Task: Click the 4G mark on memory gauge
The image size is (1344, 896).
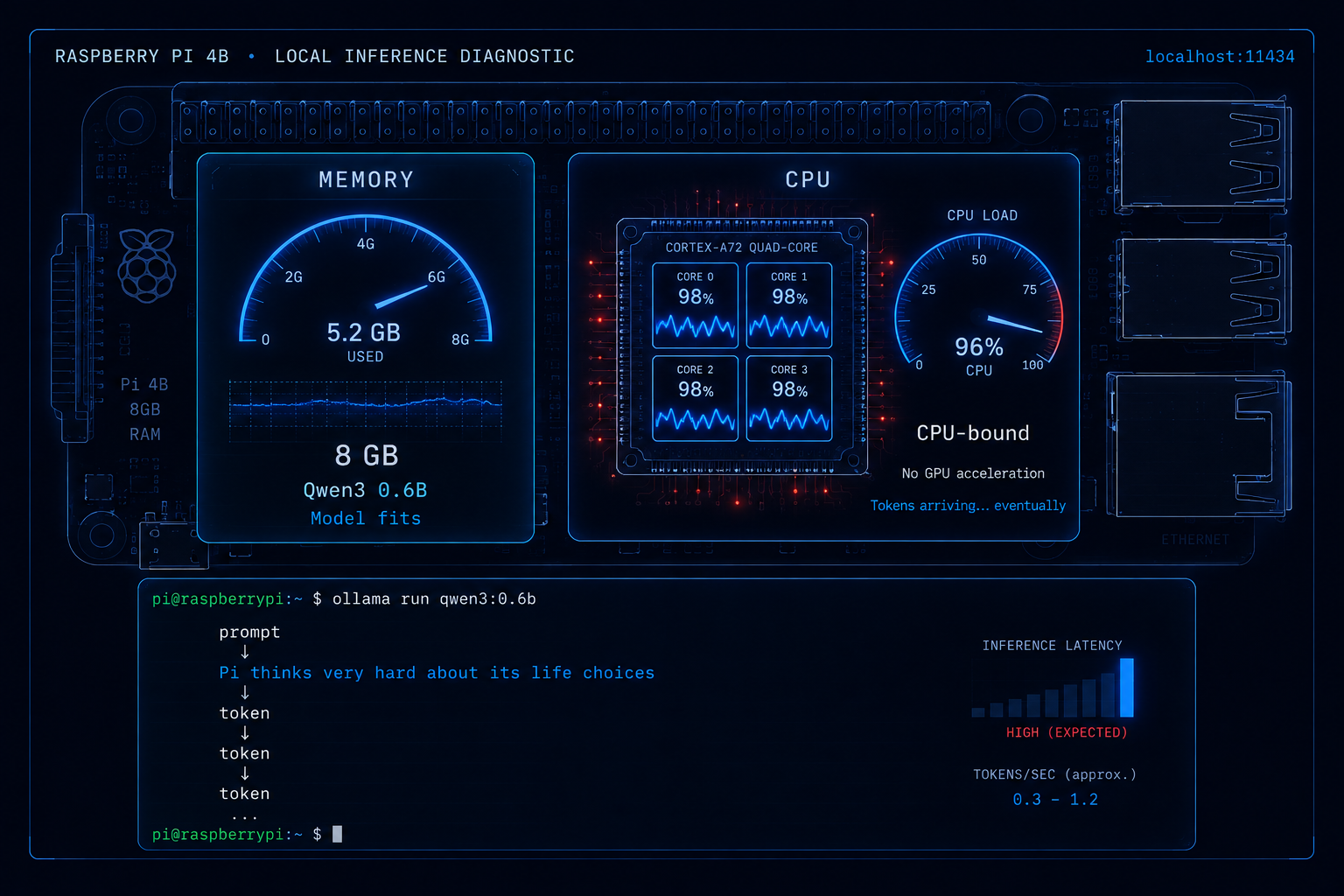Action: click(x=366, y=244)
